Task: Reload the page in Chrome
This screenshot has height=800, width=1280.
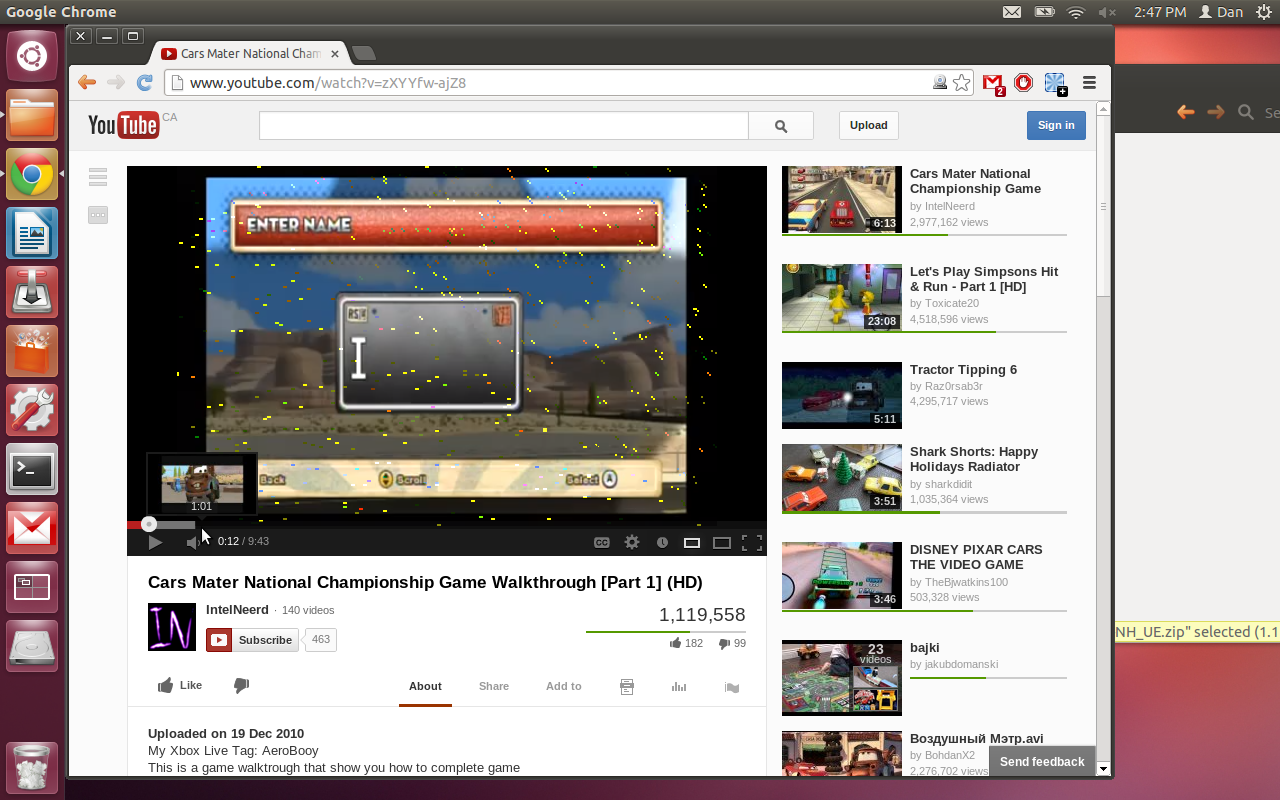Action: point(145,82)
